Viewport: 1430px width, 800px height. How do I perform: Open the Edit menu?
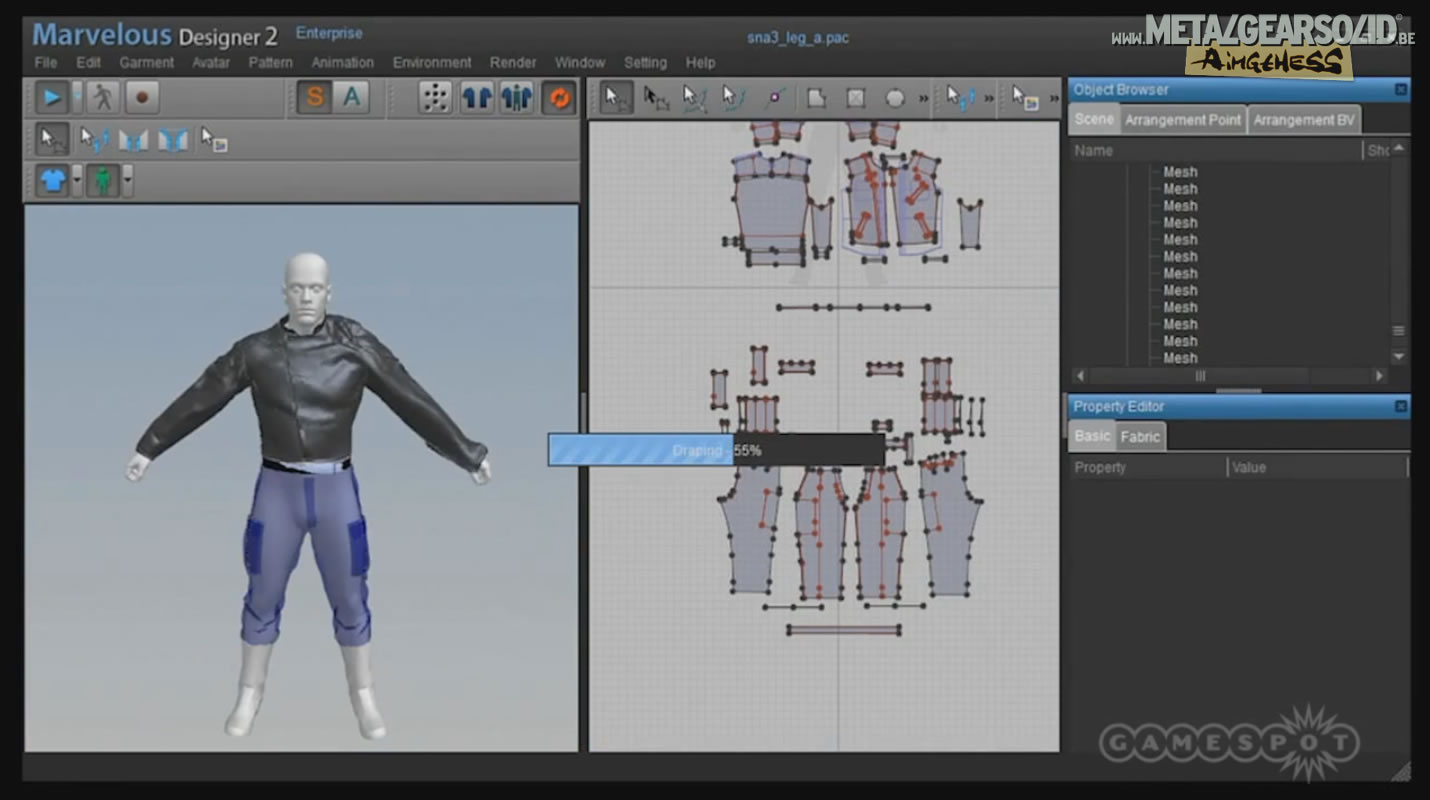(x=89, y=62)
